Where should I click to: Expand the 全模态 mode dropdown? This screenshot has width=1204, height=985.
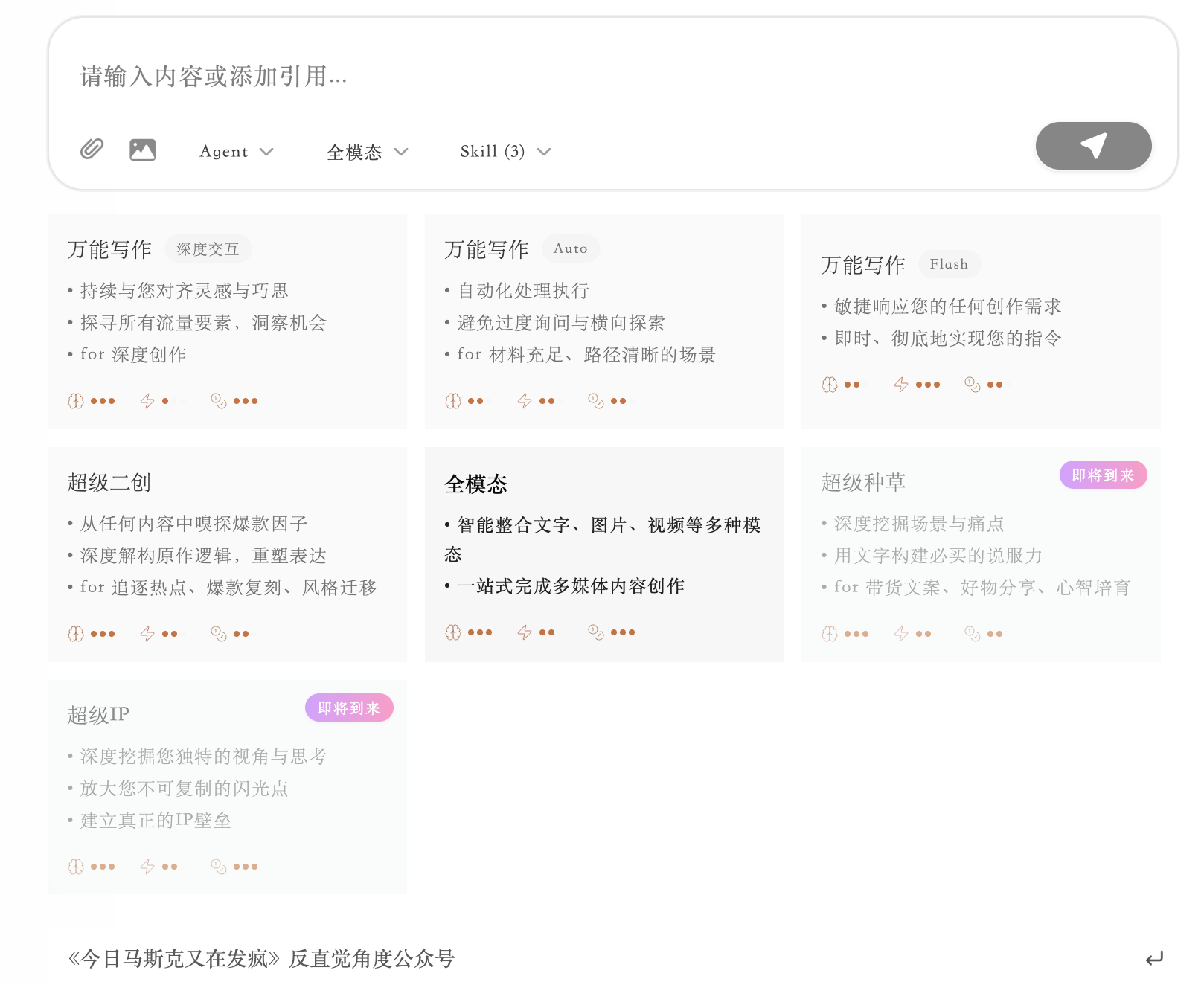[367, 152]
